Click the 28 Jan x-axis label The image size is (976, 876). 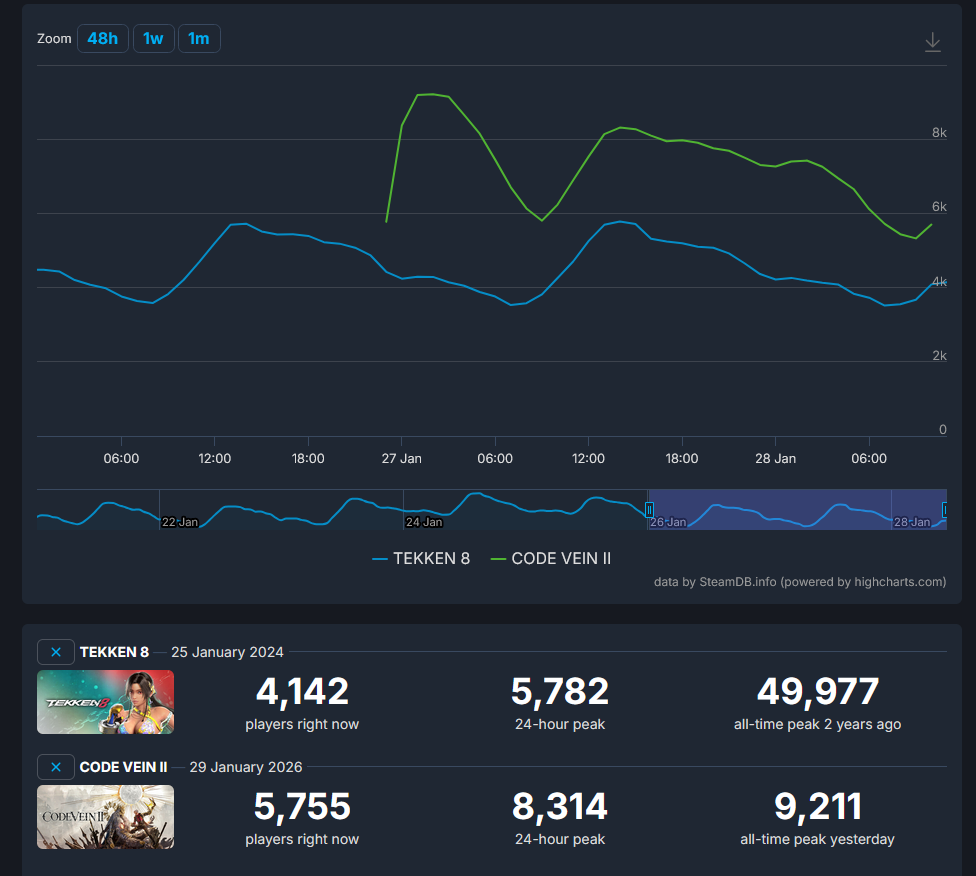[x=776, y=459]
